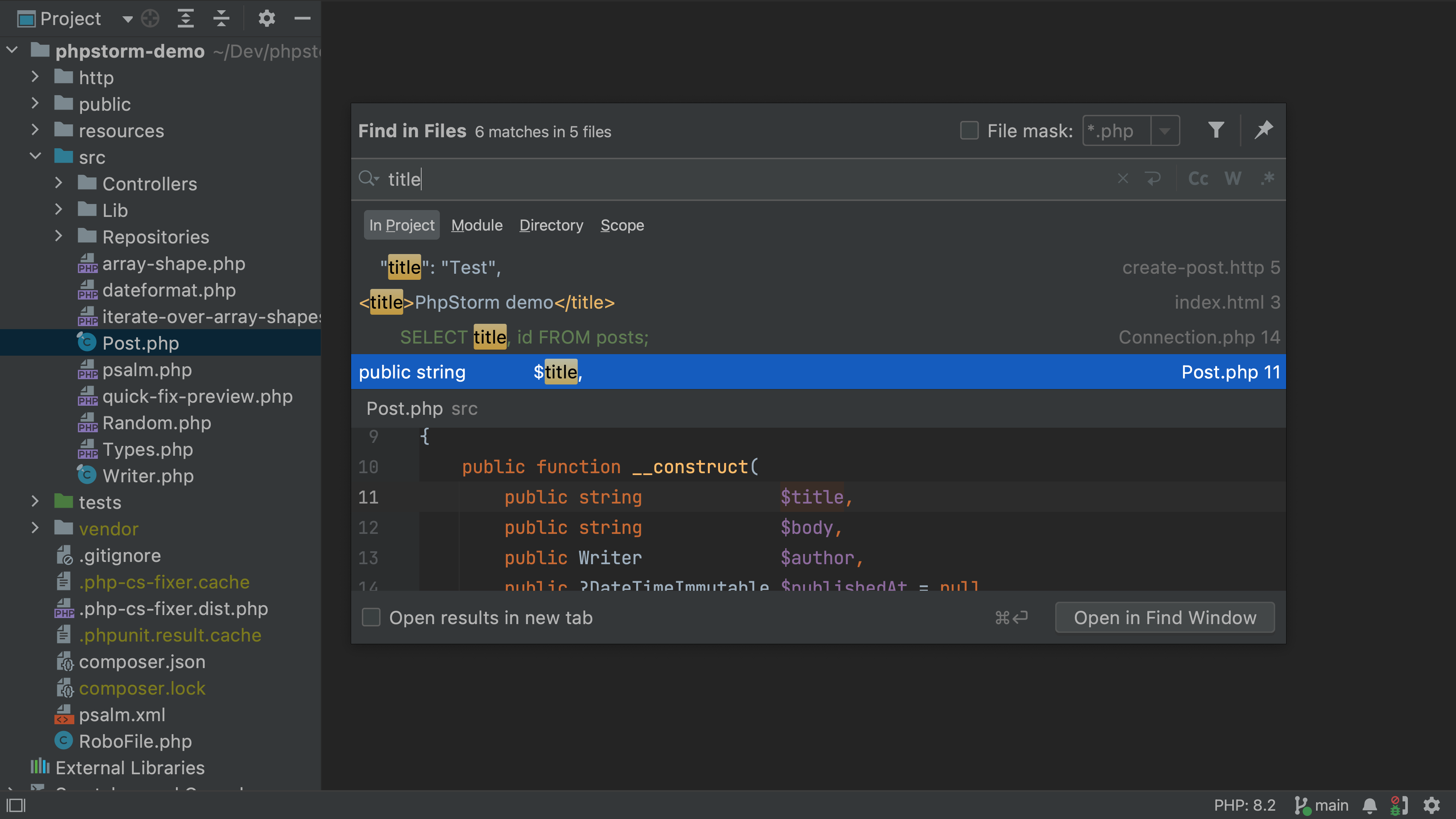Select Post.php class icon in tree
Viewport: 1456px width, 819px height.
coord(86,342)
